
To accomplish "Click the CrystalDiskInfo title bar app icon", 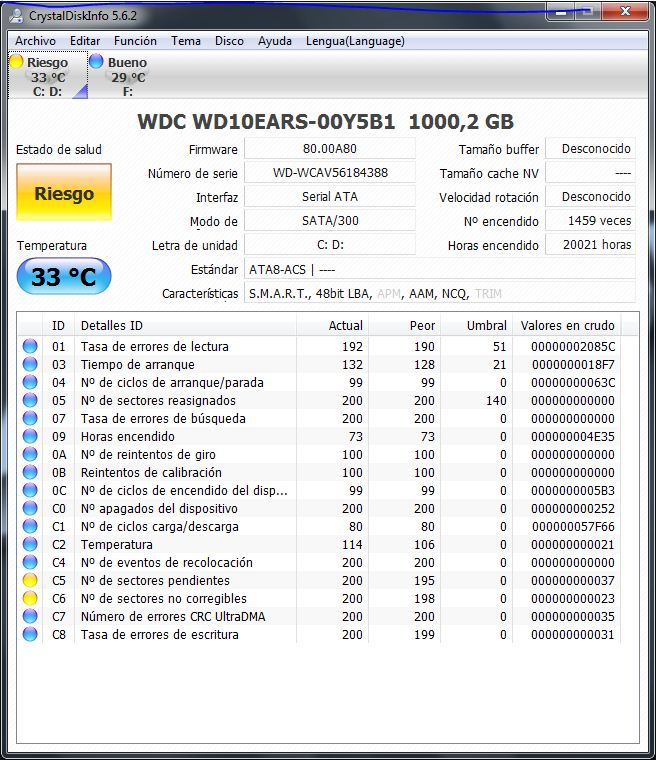I will point(16,16).
